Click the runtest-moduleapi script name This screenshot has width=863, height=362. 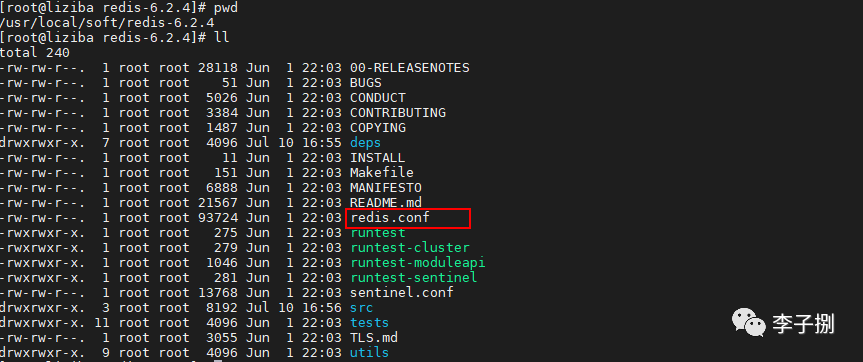[418, 262]
